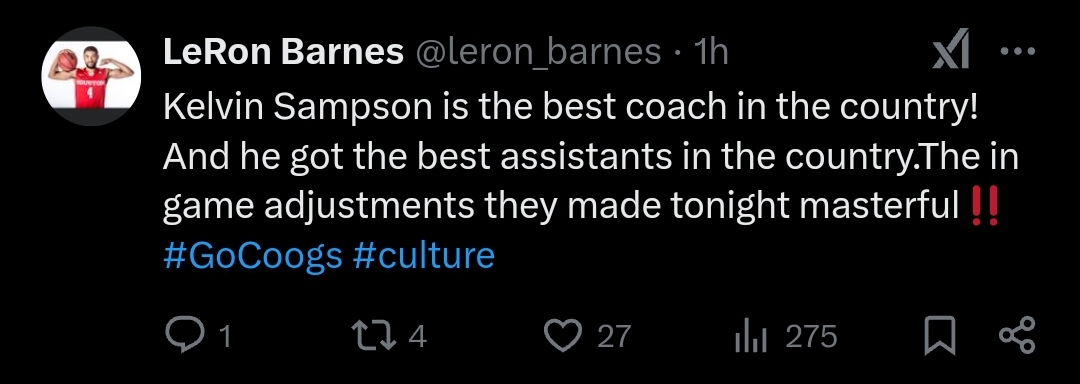Screen dimensions: 1080x384
Task: Click the 1h timestamp
Action: pos(711,52)
